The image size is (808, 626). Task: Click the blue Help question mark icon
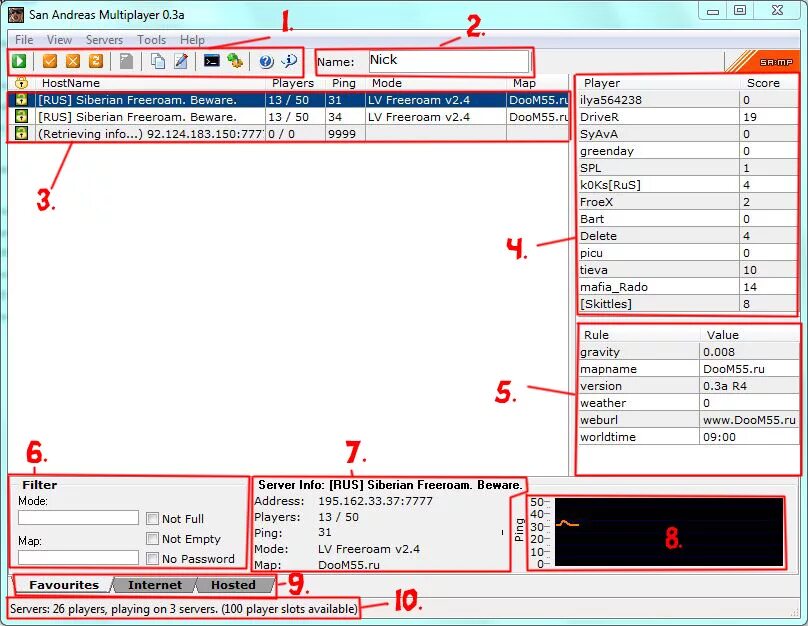coord(266,61)
